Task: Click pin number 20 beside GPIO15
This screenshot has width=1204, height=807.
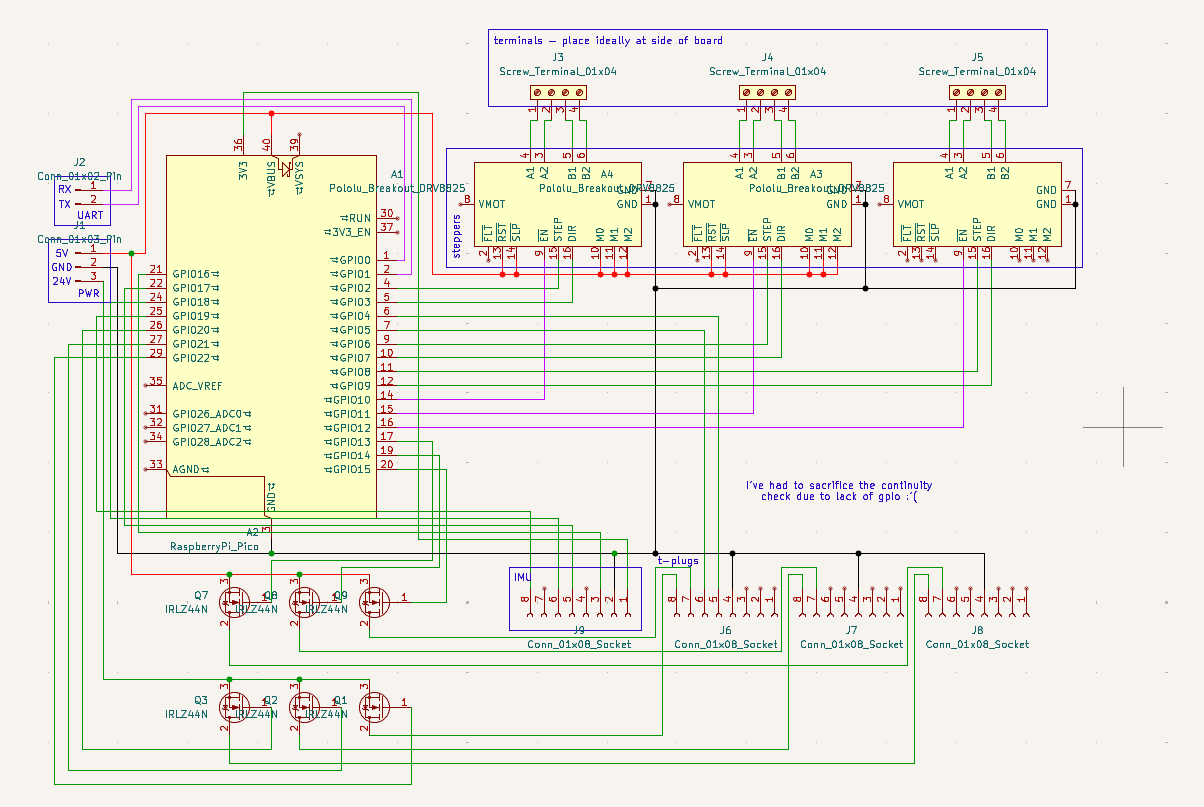Action: [x=386, y=463]
